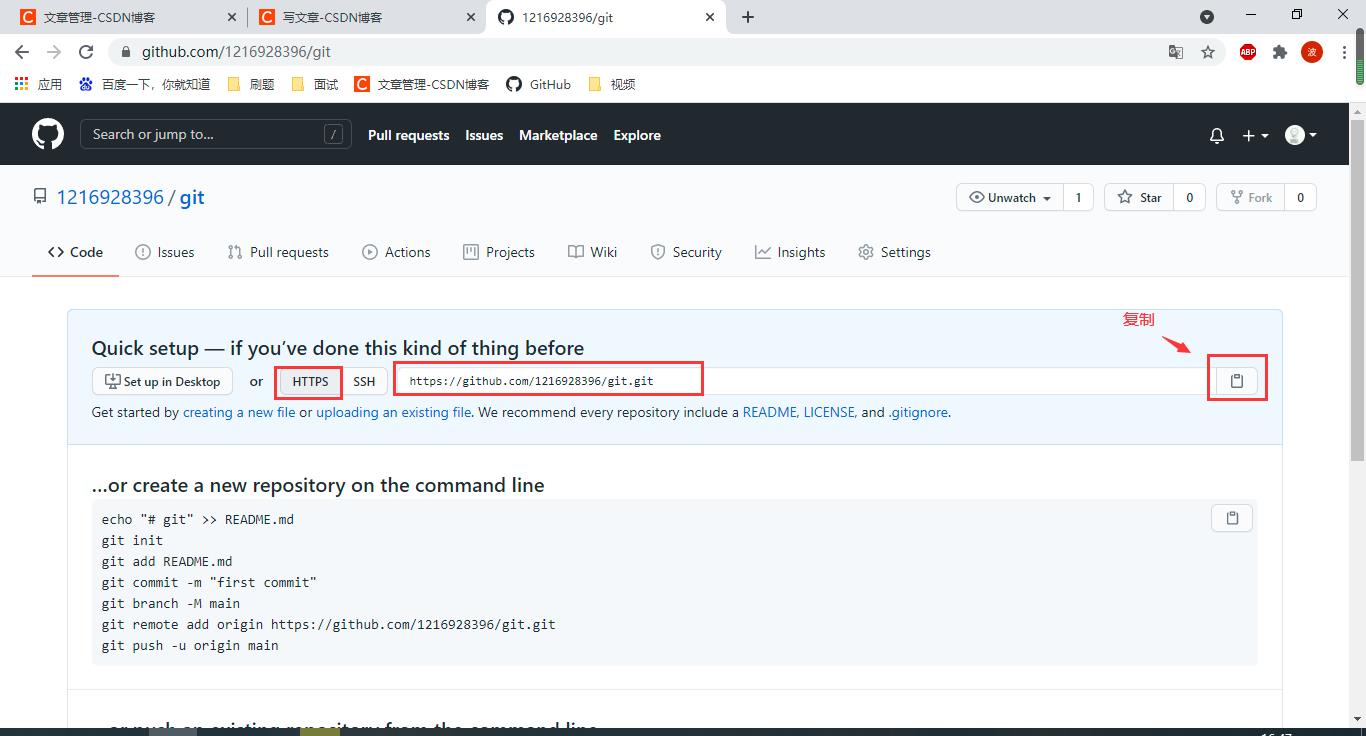Open the 视频 bookmark folder

pos(612,84)
